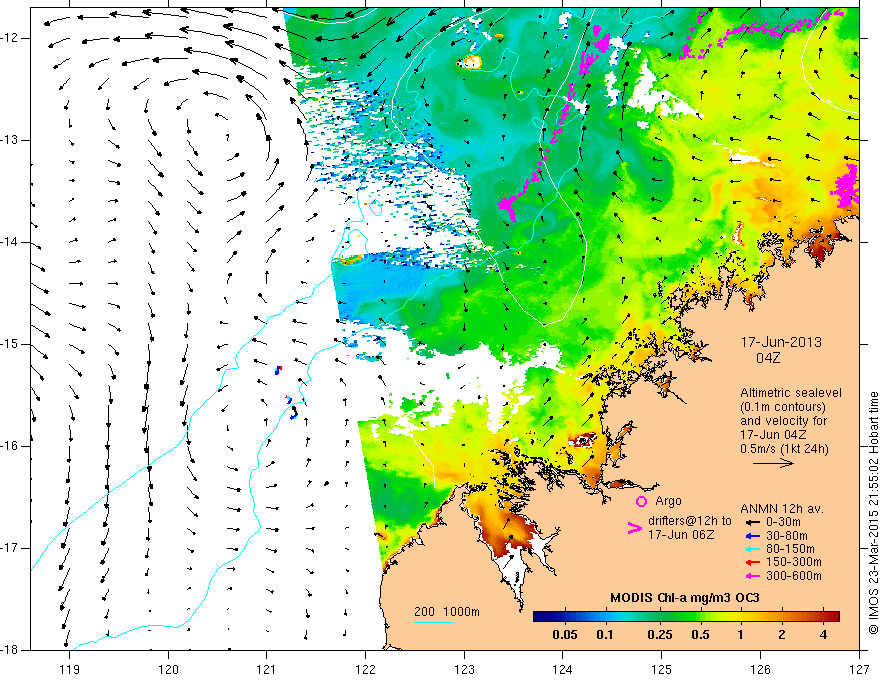
Task: Select the magenta 300-600m arrow legend symbol
Action: click(x=752, y=576)
